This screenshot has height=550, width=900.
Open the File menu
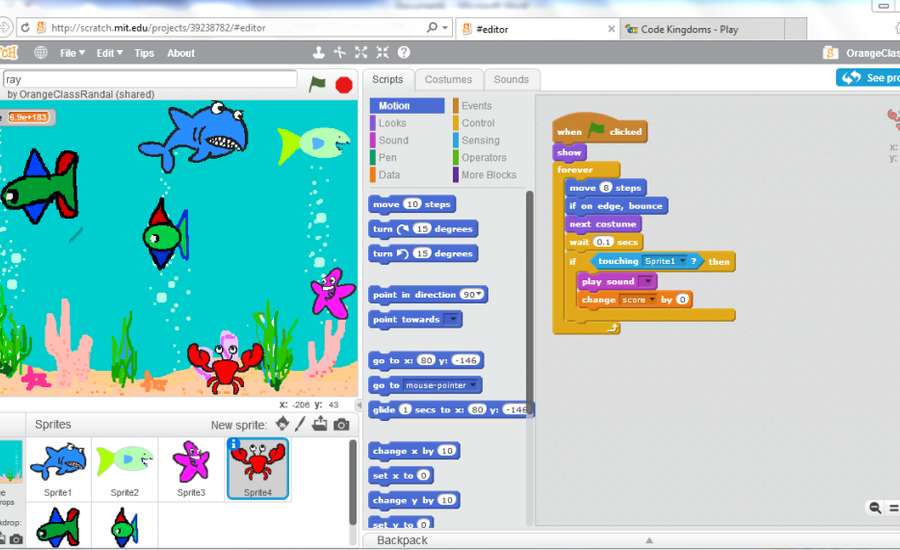[x=72, y=53]
